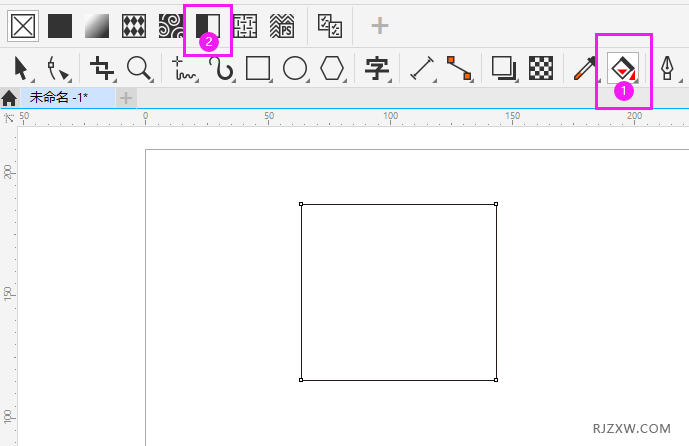Select the Texture fill maze icon

245,26
